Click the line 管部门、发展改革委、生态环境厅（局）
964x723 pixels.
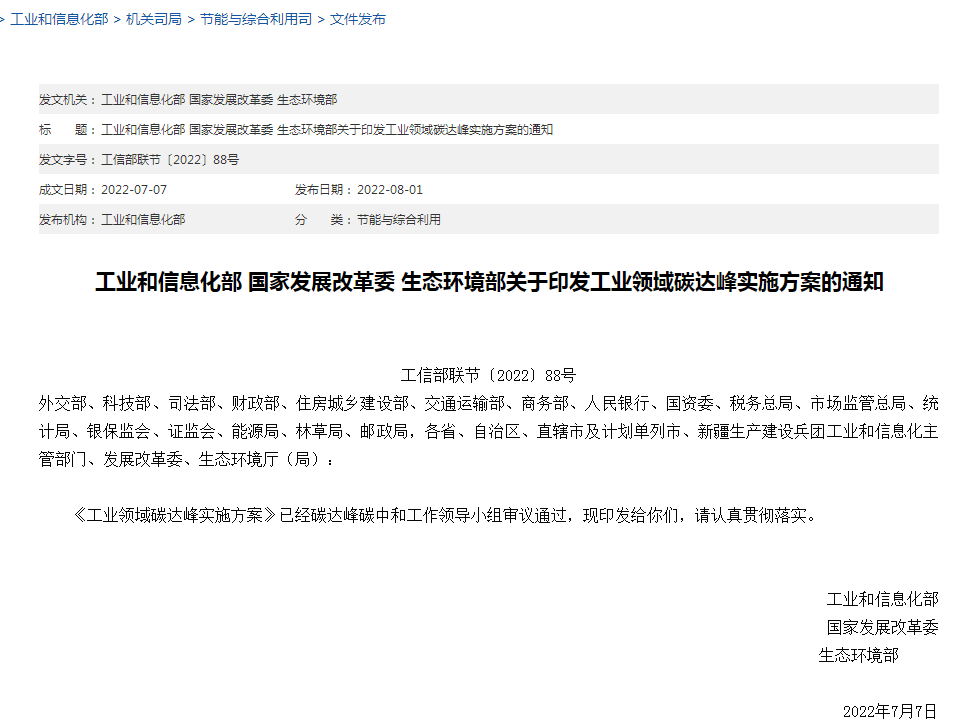tap(186, 460)
